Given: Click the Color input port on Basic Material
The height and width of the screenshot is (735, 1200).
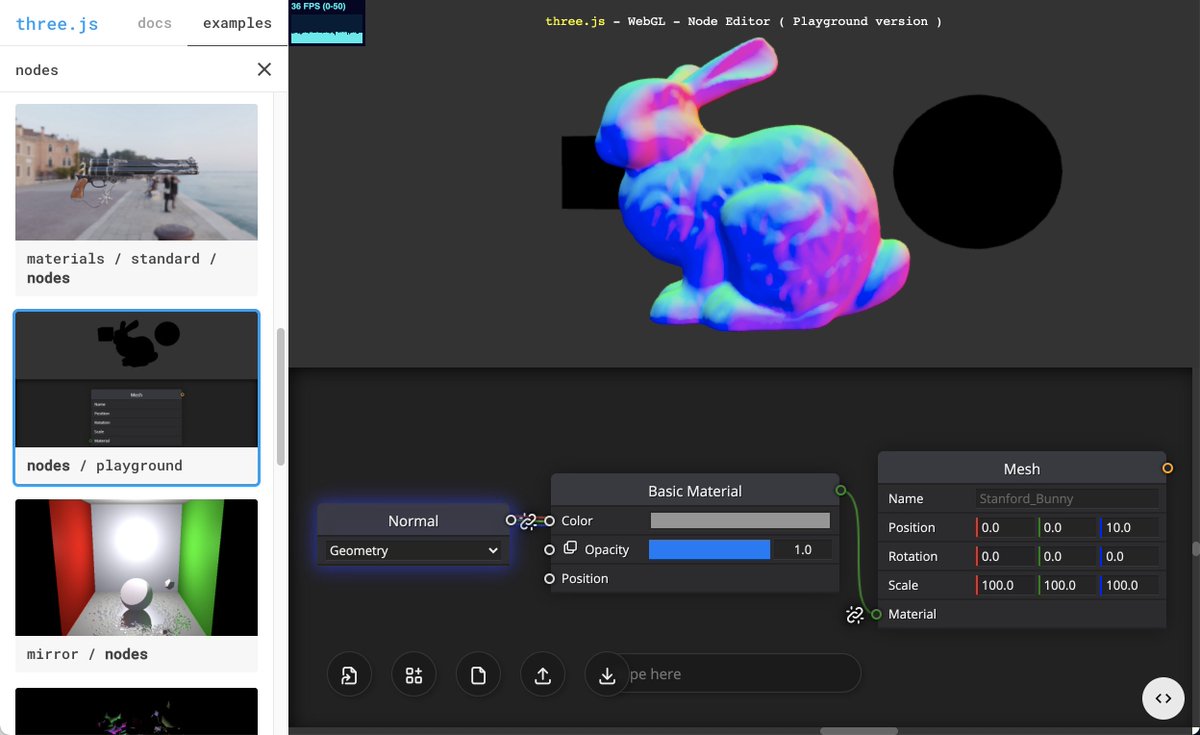Looking at the screenshot, I should point(549,520).
